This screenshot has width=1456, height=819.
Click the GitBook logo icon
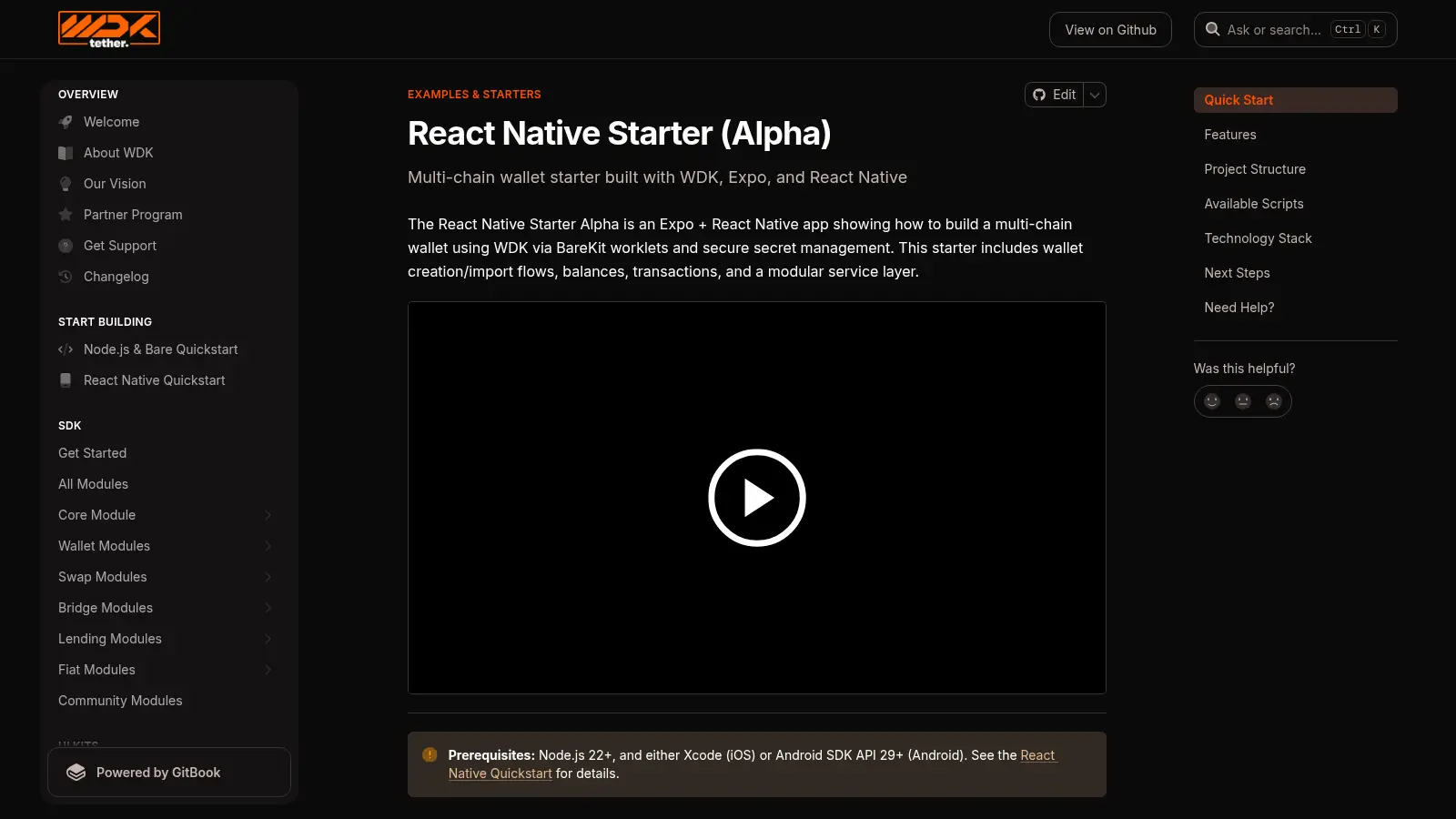pos(76,773)
